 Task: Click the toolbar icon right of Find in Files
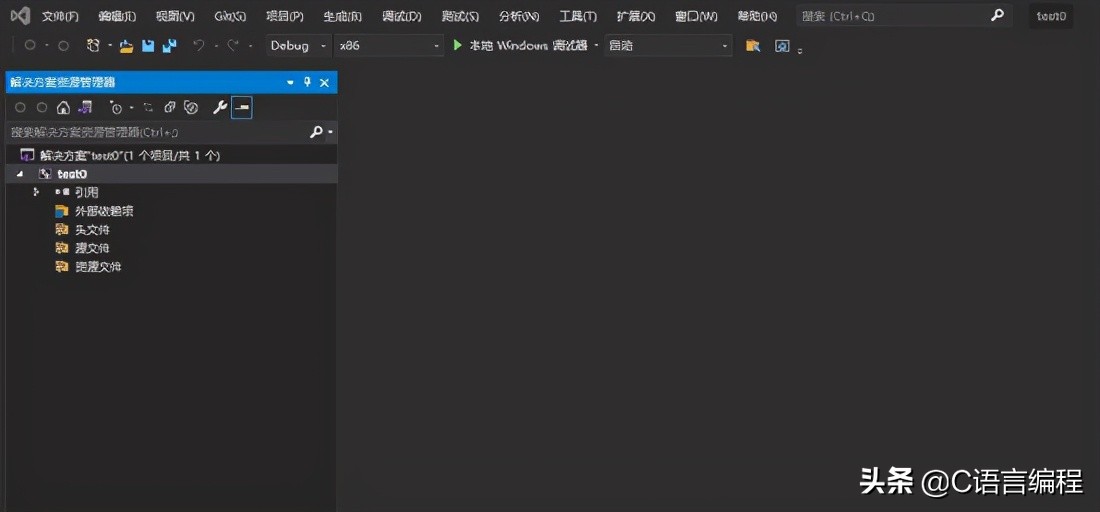pyautogui.click(x=782, y=46)
